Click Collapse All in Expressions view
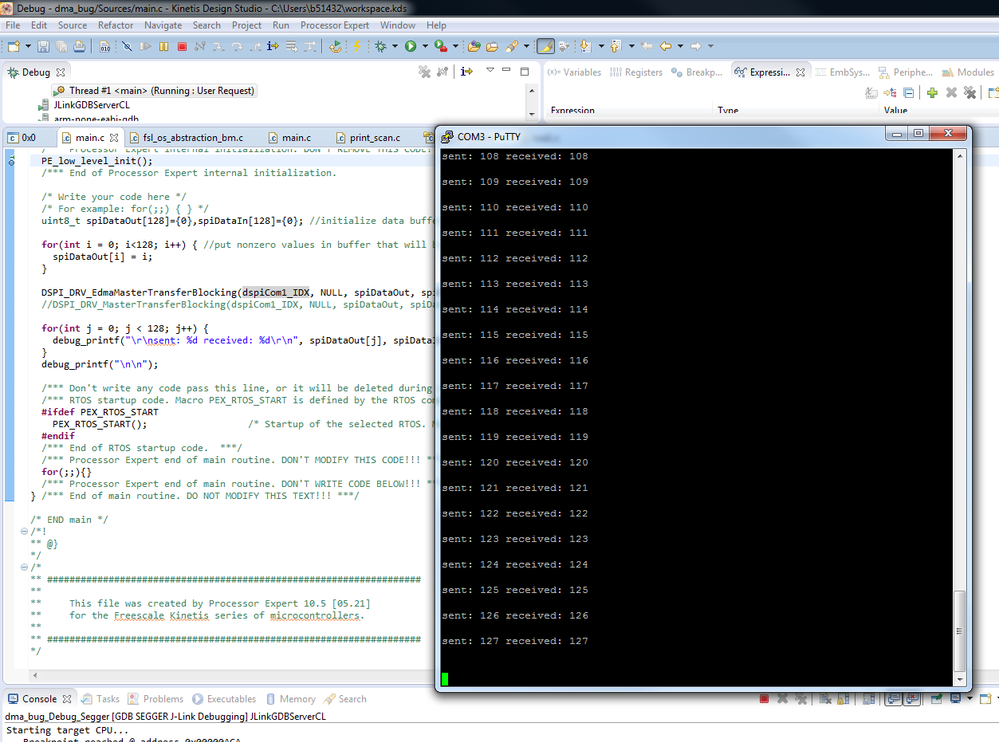The width and height of the screenshot is (999, 742). pyautogui.click(x=909, y=93)
